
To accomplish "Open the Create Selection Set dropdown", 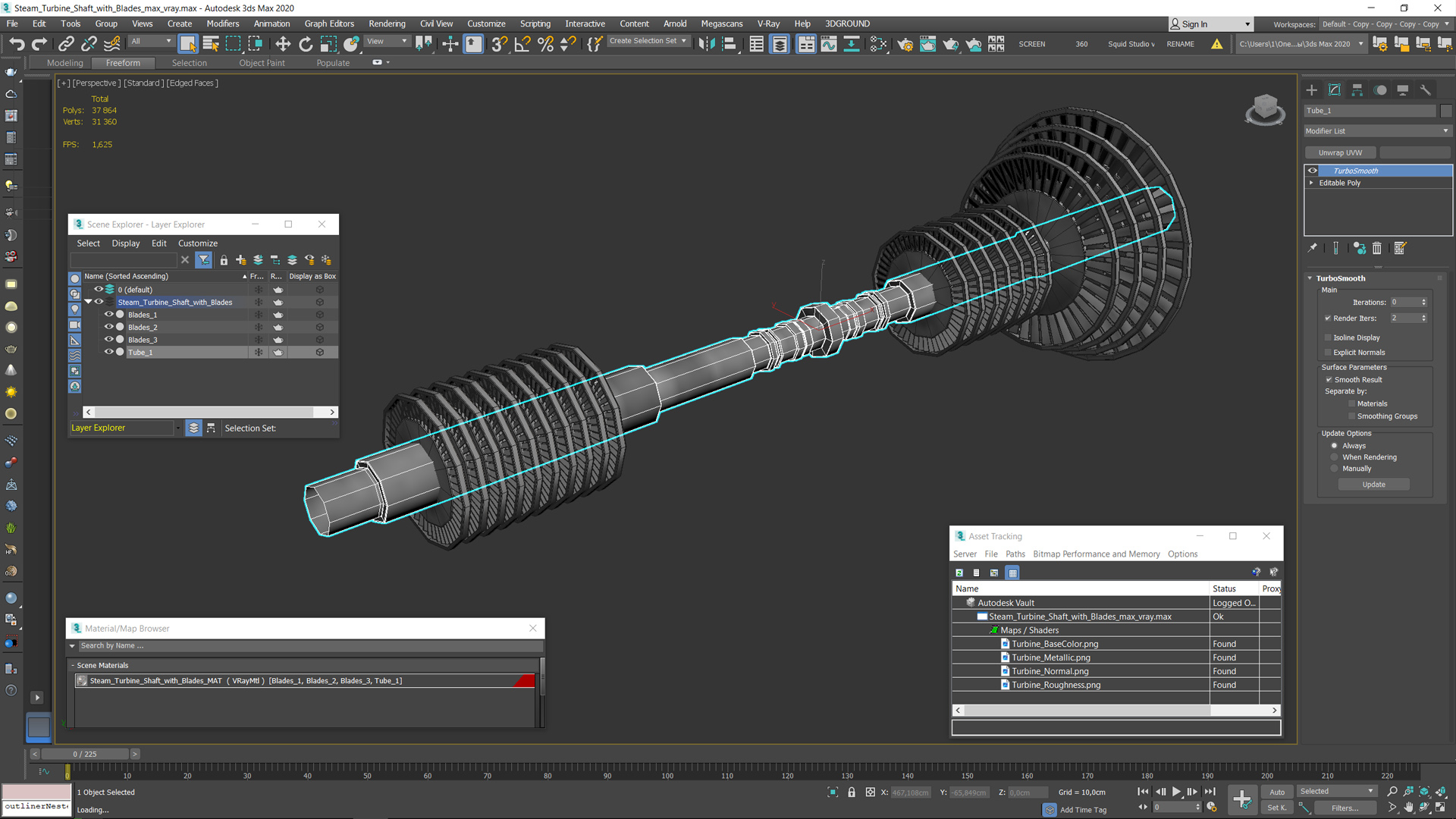I will click(x=649, y=41).
